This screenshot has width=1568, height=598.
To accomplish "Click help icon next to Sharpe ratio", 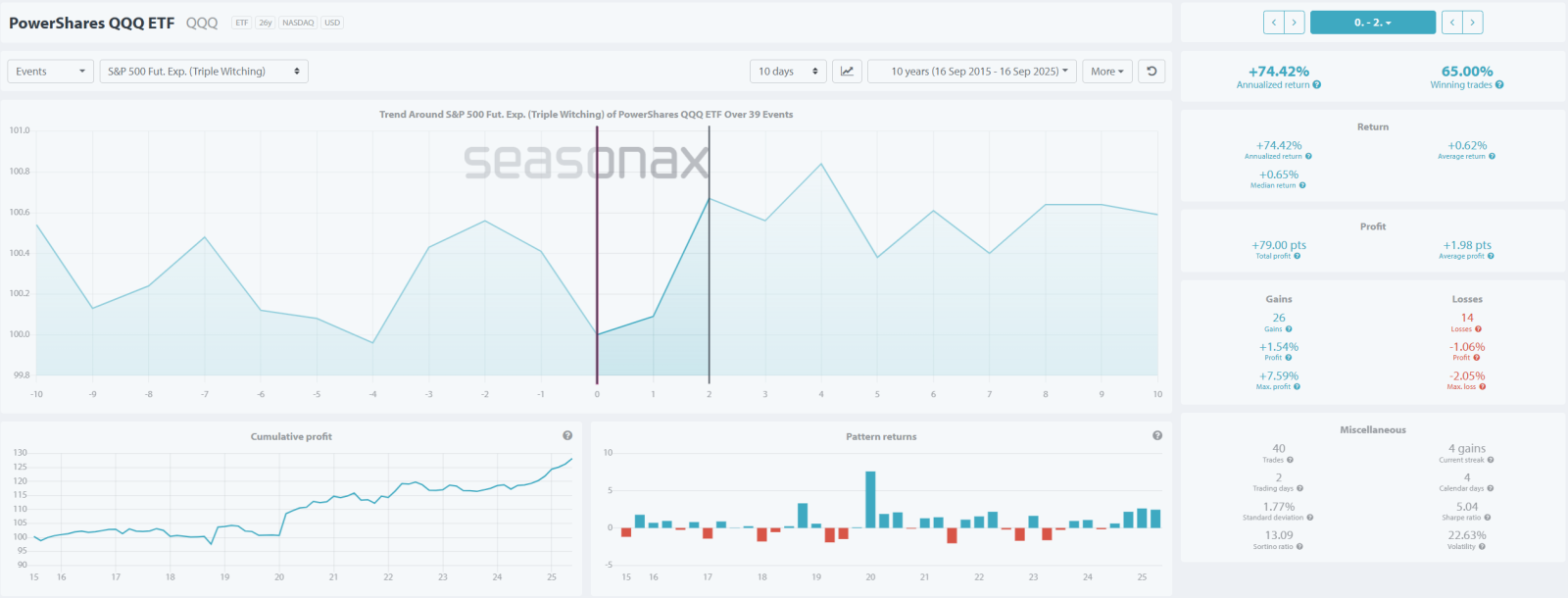I will [x=1488, y=518].
